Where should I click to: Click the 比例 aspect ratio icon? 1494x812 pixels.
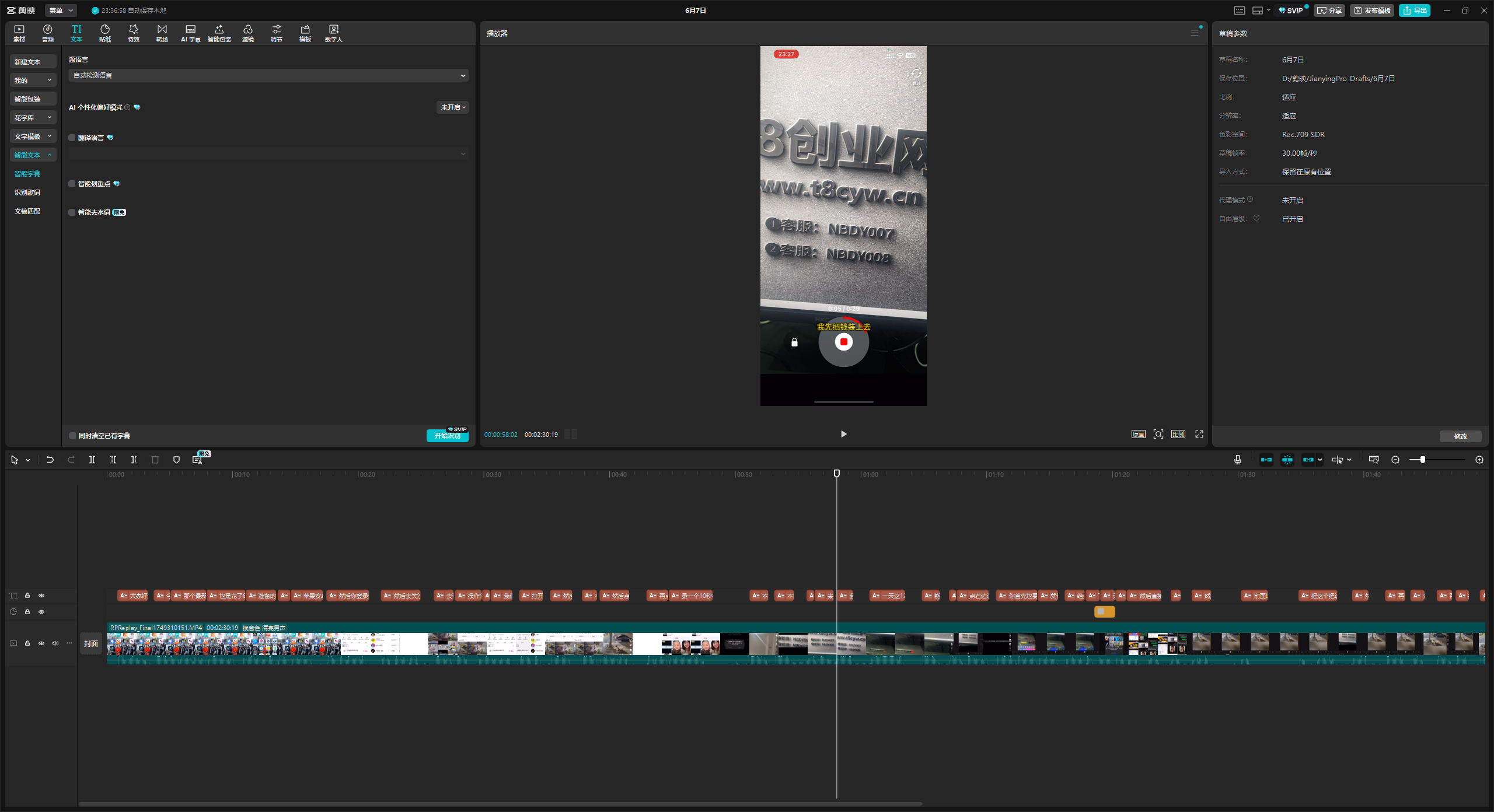tap(1178, 434)
